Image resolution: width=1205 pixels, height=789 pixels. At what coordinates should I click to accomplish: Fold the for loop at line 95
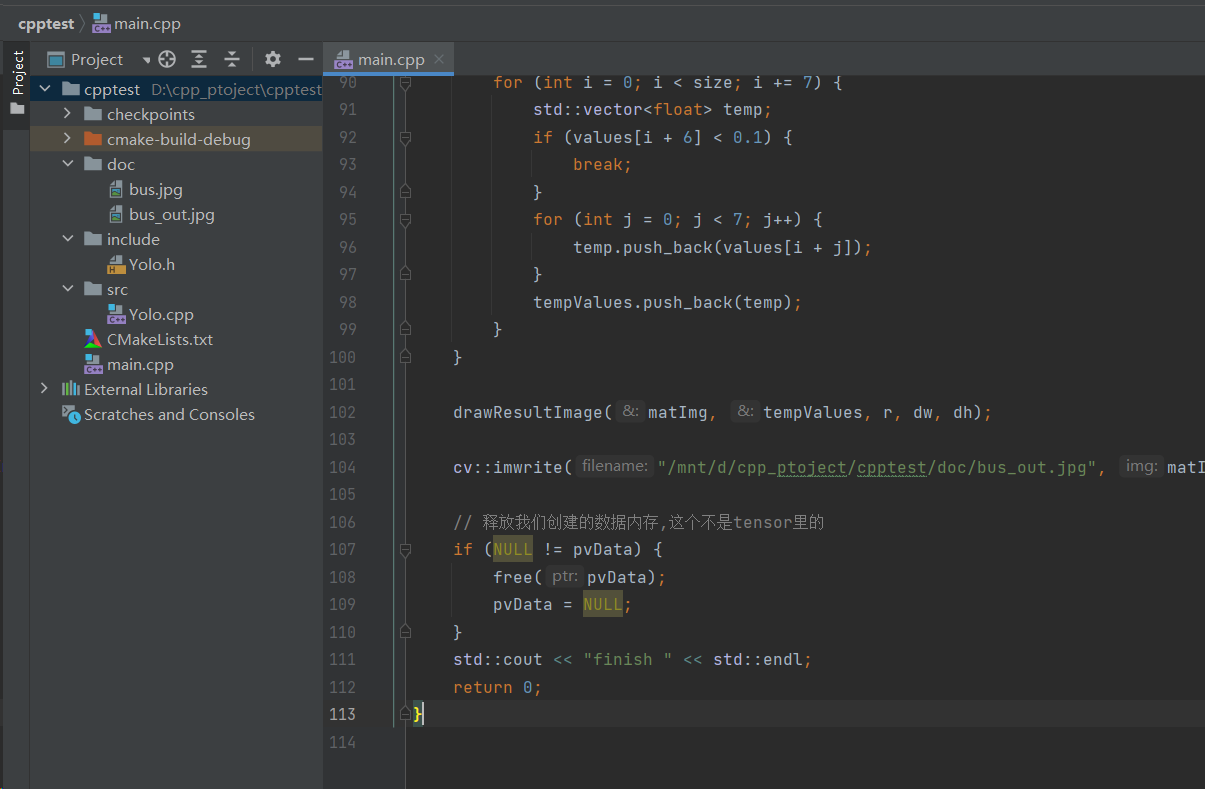coord(405,219)
